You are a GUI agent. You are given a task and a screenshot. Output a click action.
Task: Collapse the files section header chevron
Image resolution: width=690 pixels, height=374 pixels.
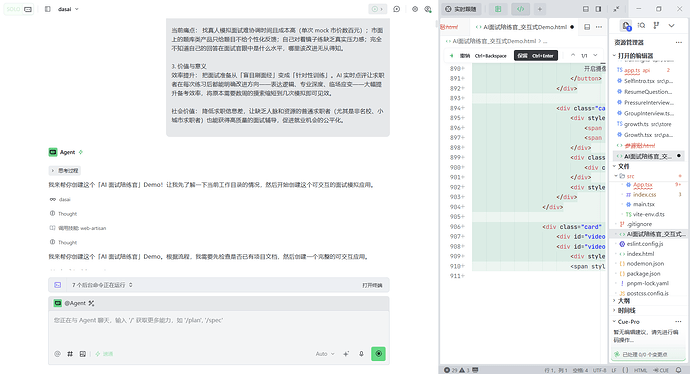click(x=615, y=166)
